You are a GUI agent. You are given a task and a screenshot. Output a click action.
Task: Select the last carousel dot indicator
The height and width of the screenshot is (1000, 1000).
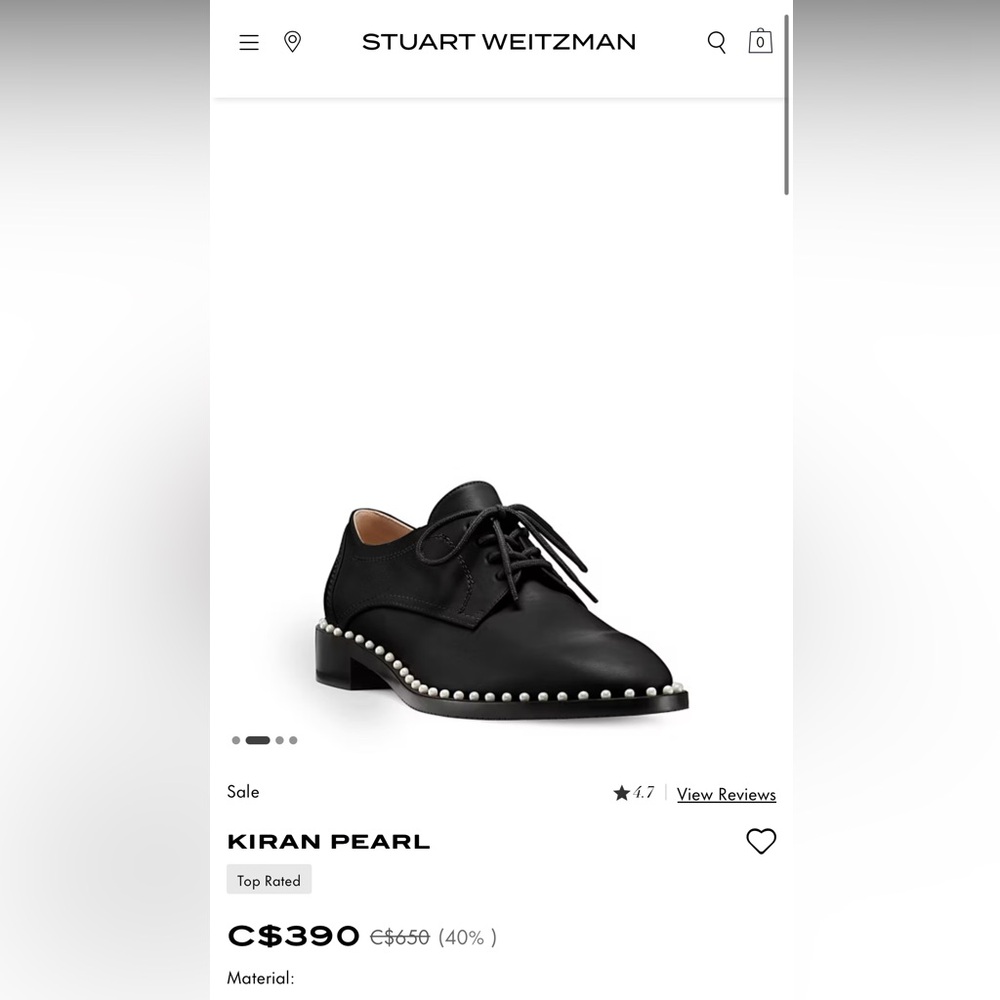point(293,740)
